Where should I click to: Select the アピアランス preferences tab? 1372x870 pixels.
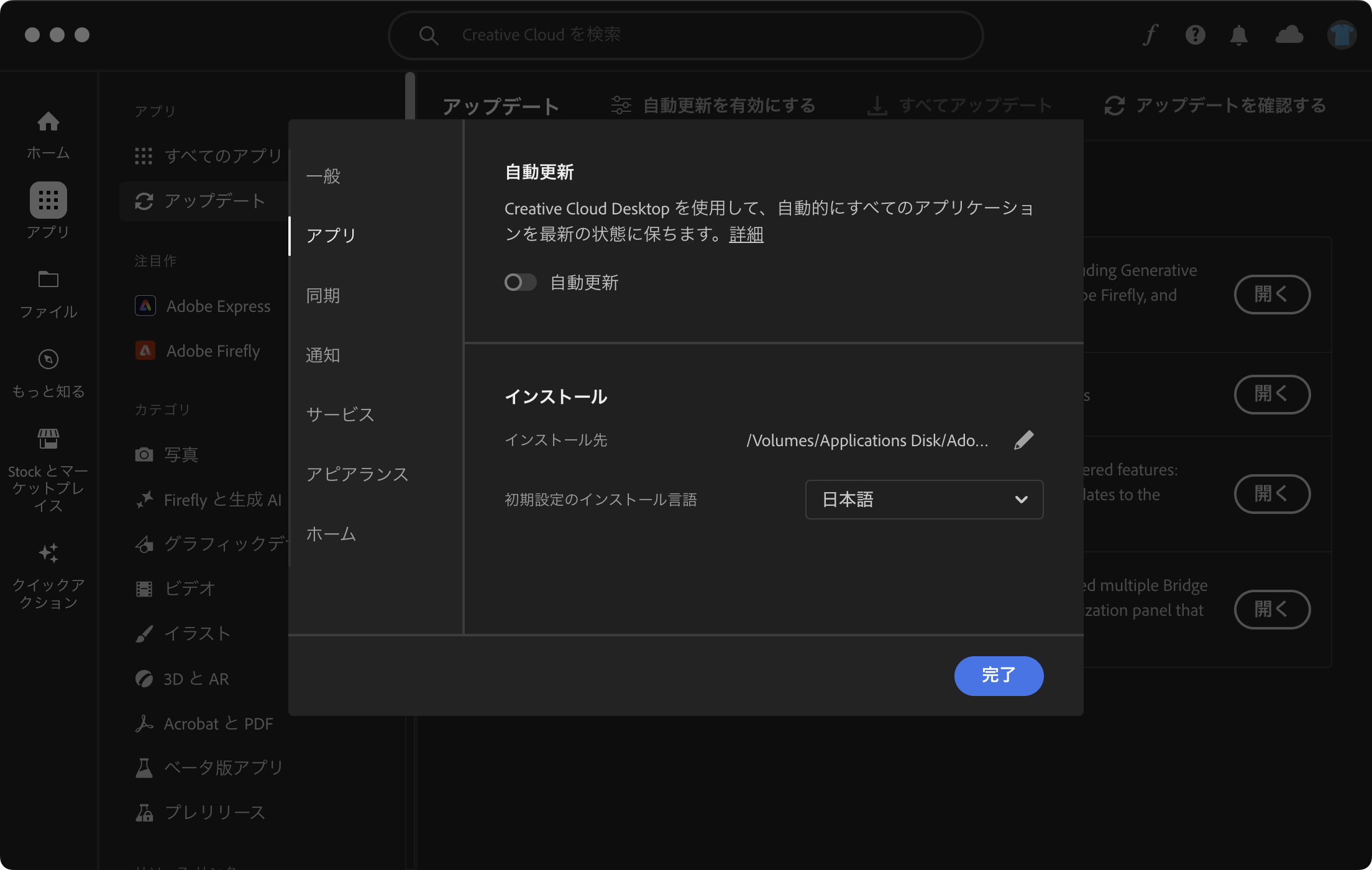(357, 474)
